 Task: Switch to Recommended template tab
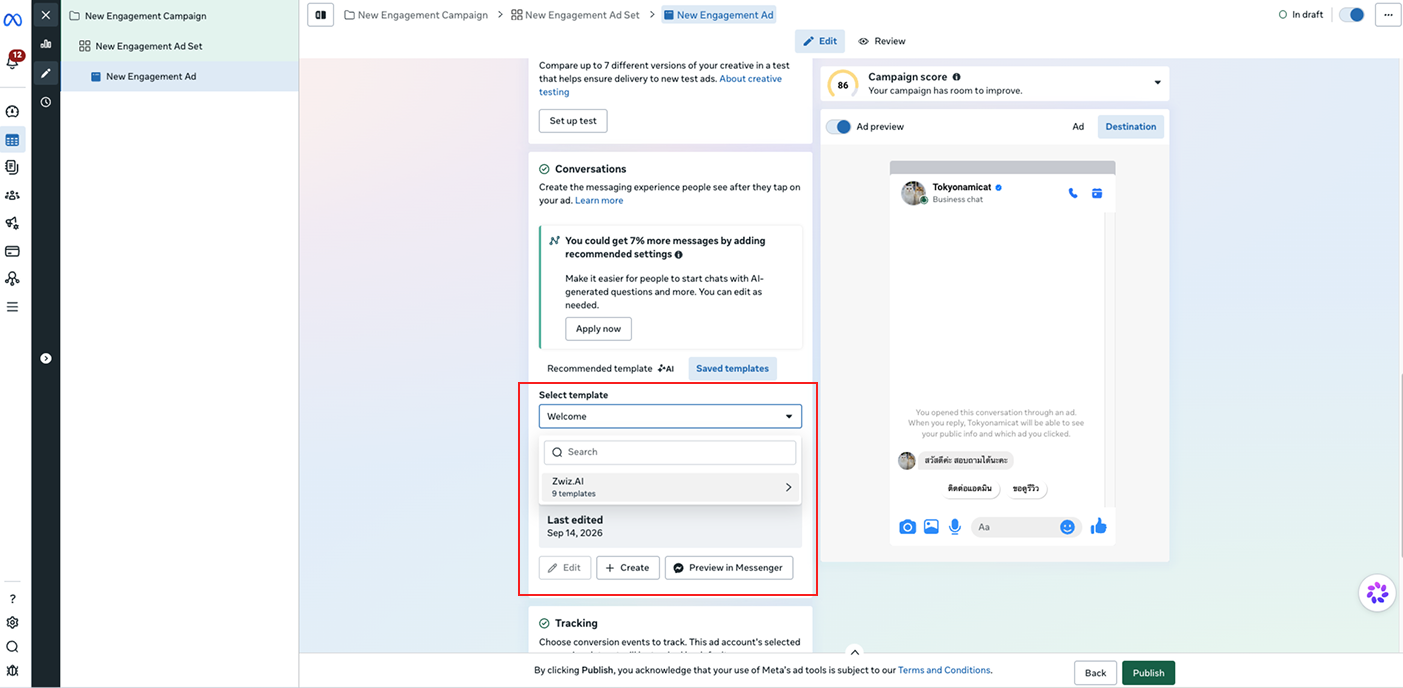(610, 369)
